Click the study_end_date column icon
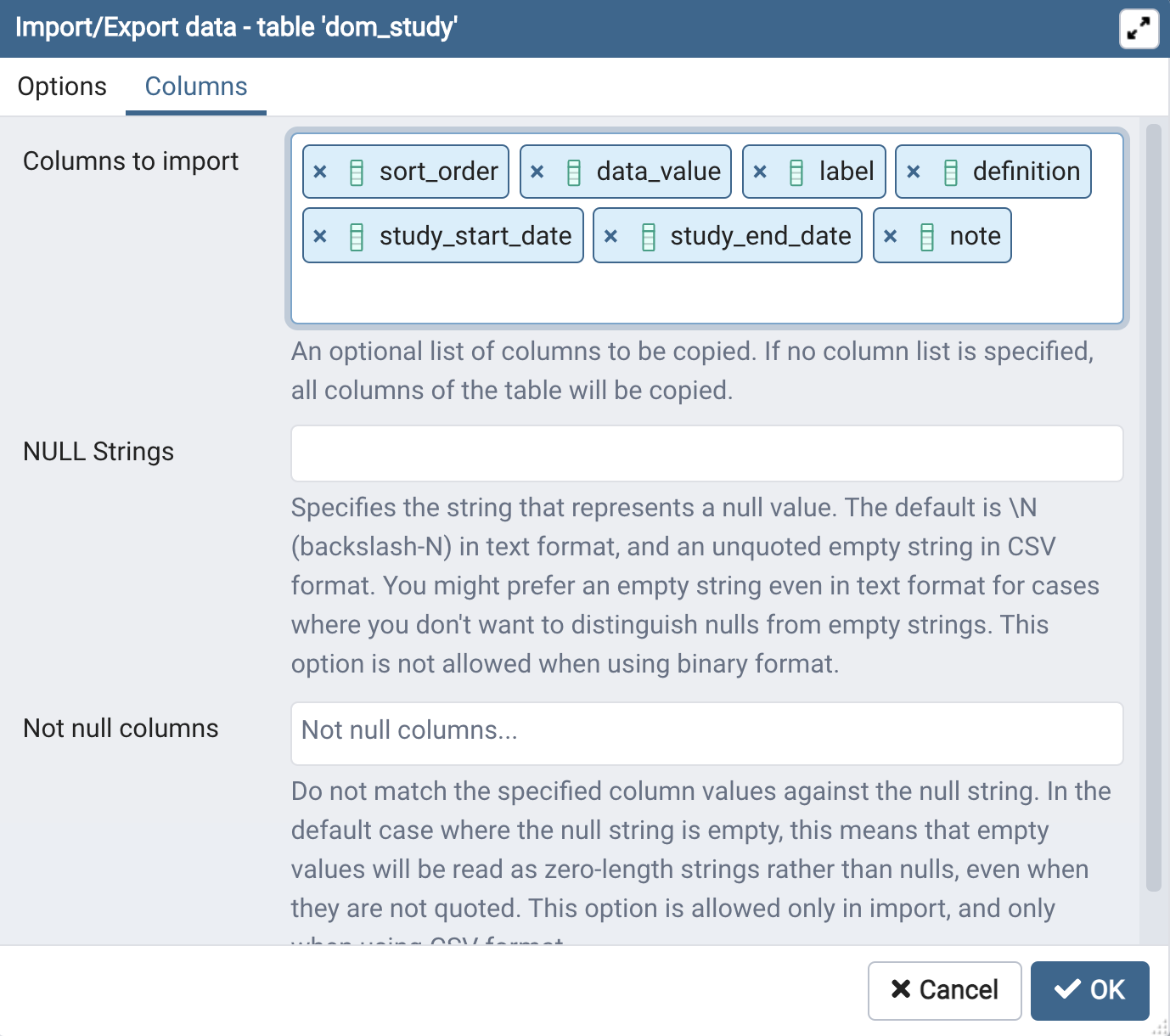This screenshot has width=1170, height=1036. click(x=649, y=237)
